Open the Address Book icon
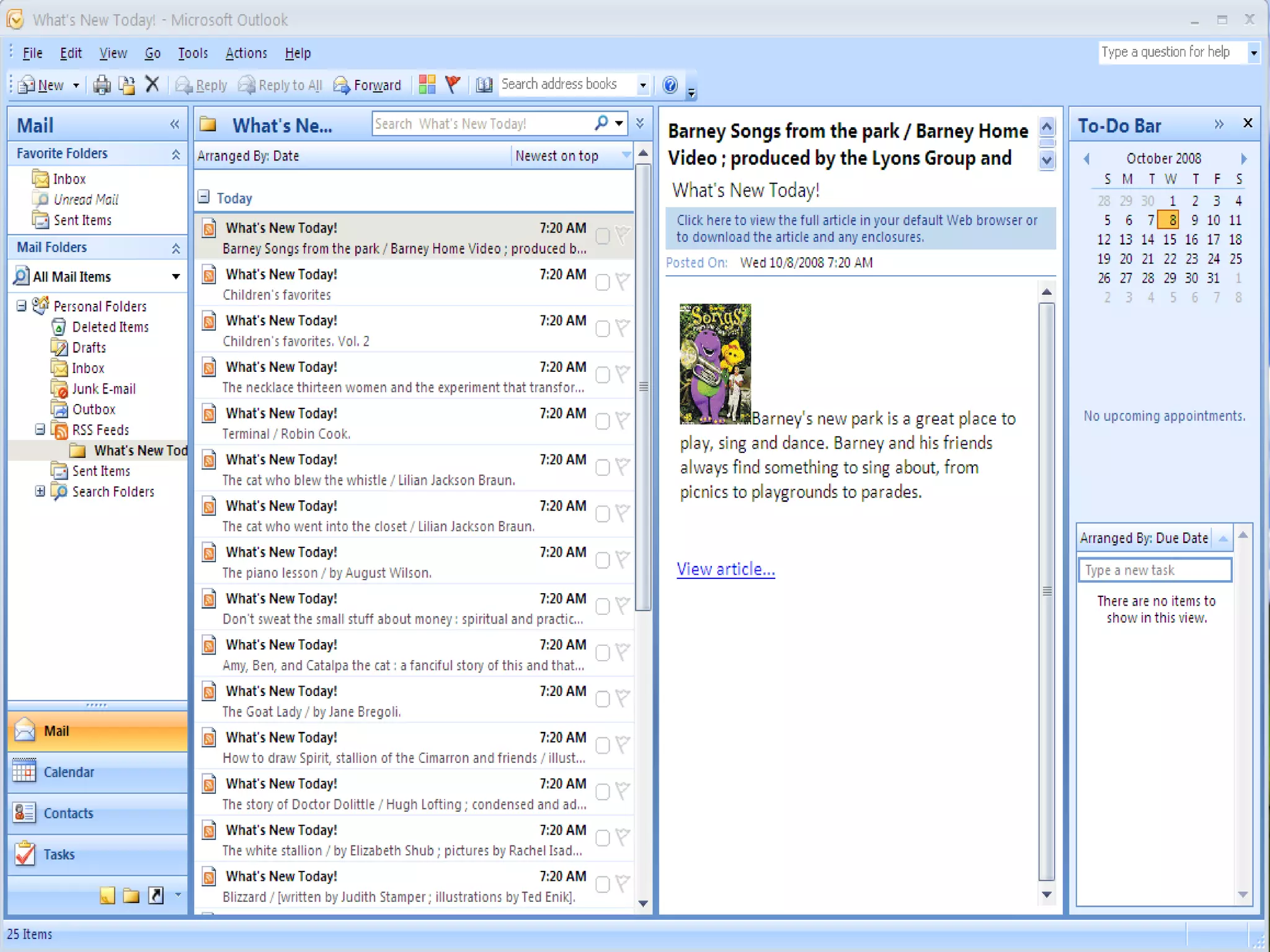 point(484,85)
